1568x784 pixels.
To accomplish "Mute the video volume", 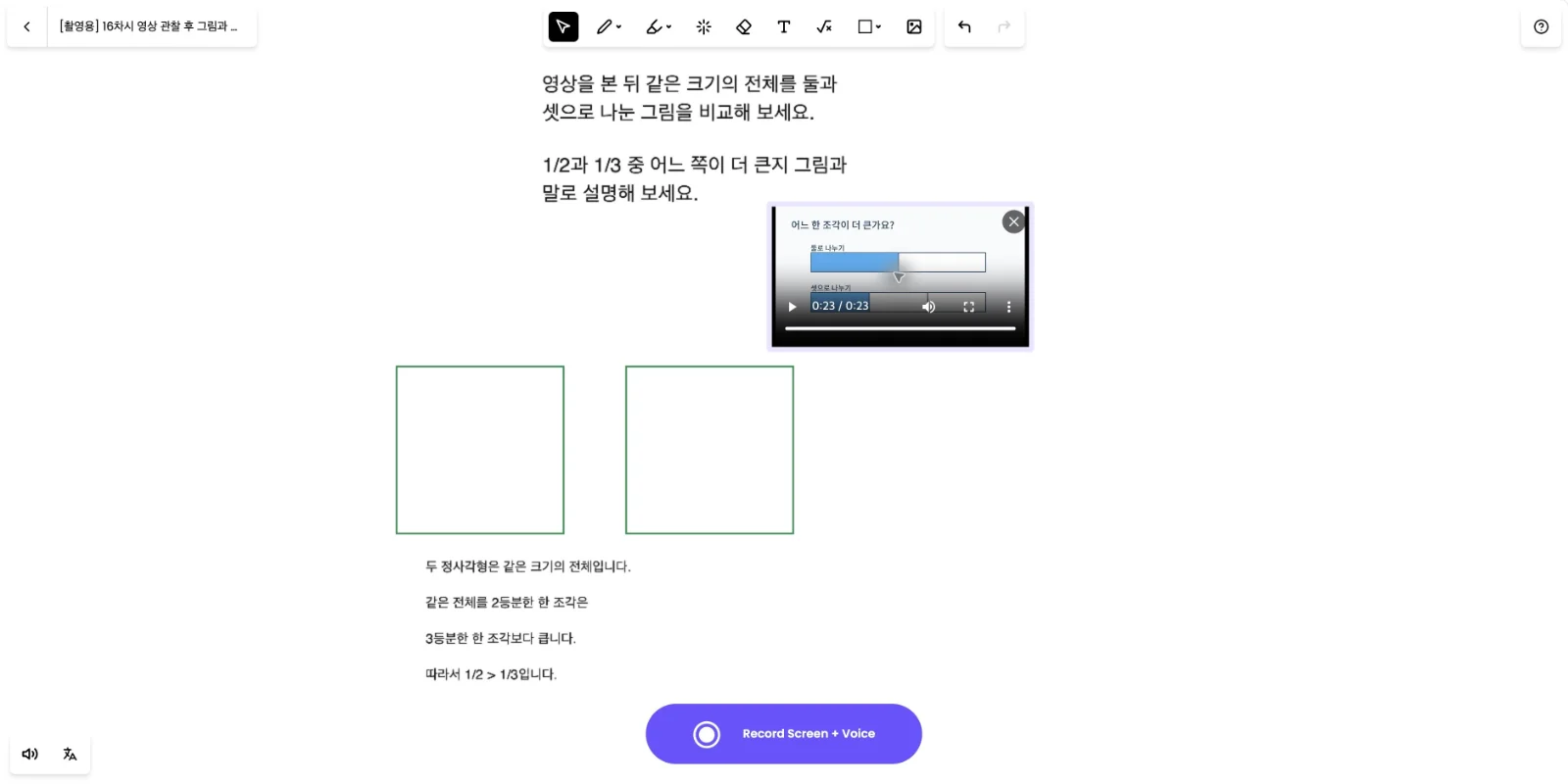I will coord(928,307).
